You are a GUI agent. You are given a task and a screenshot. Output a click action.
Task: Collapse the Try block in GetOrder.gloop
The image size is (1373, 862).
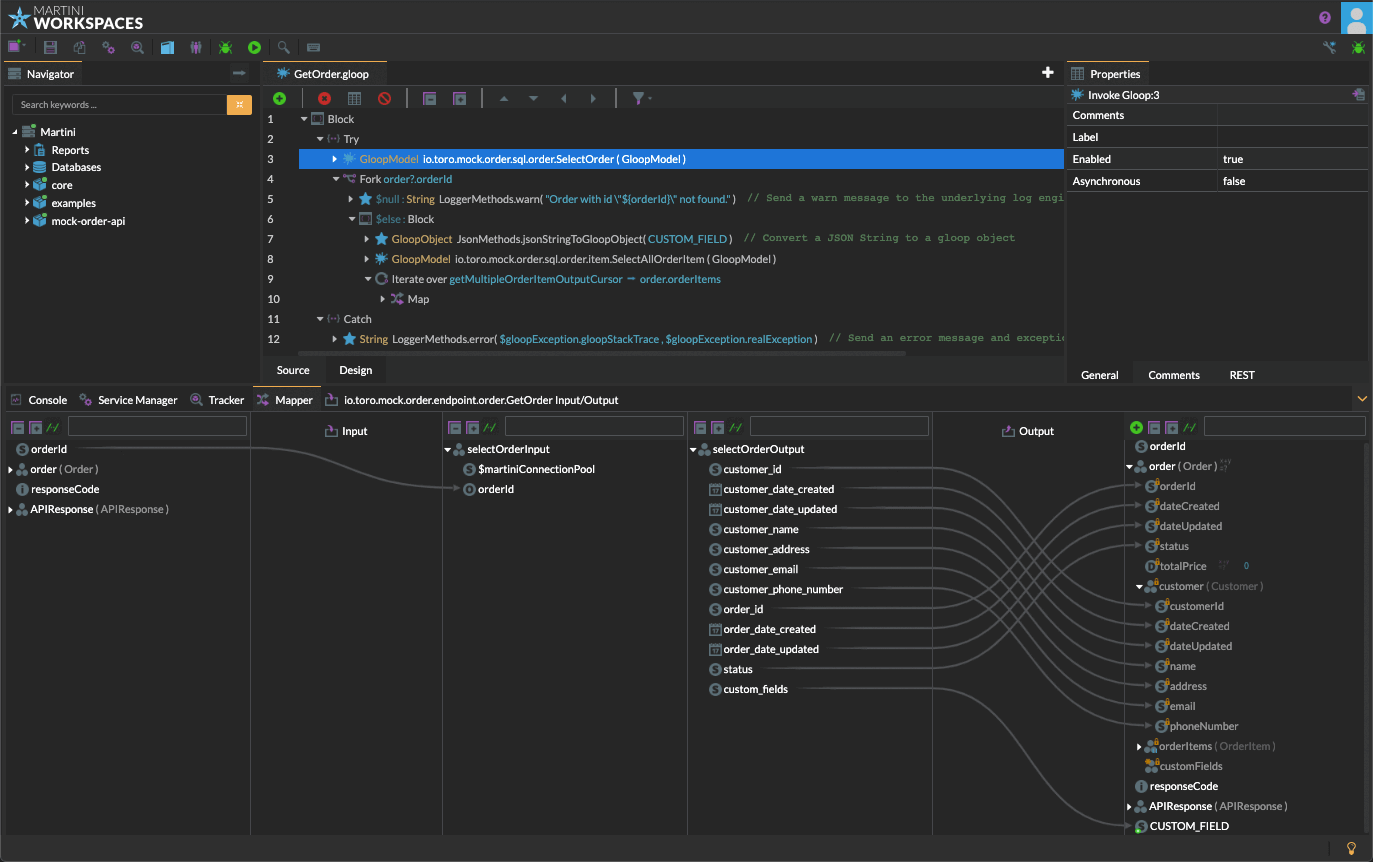click(319, 138)
